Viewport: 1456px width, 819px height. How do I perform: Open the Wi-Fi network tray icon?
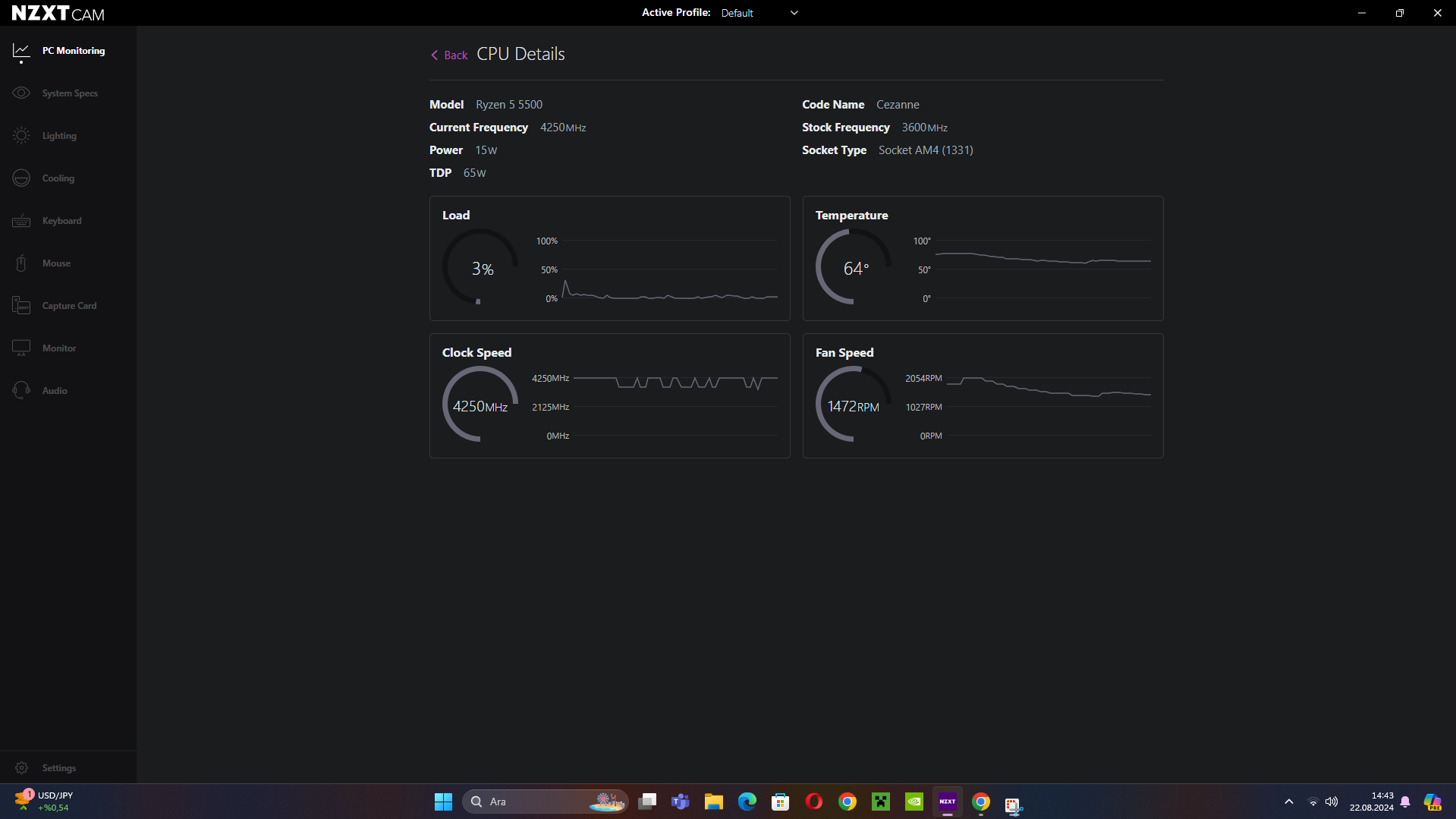pyautogui.click(x=1313, y=802)
